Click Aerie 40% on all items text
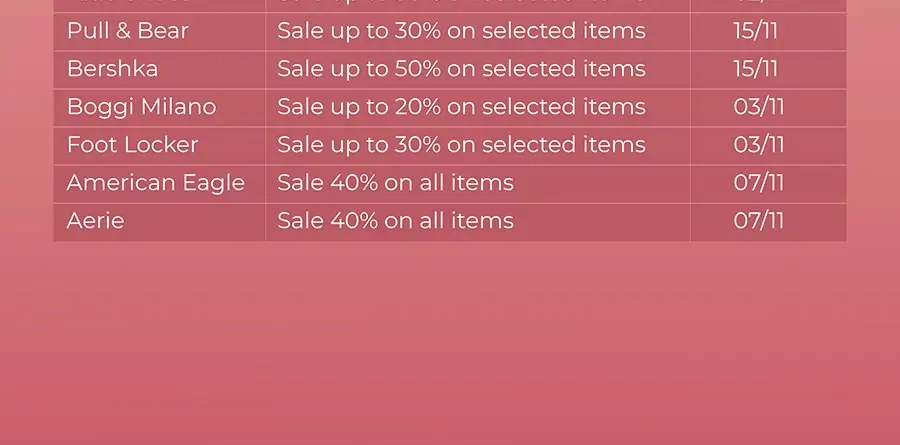900x445 pixels. tap(395, 221)
